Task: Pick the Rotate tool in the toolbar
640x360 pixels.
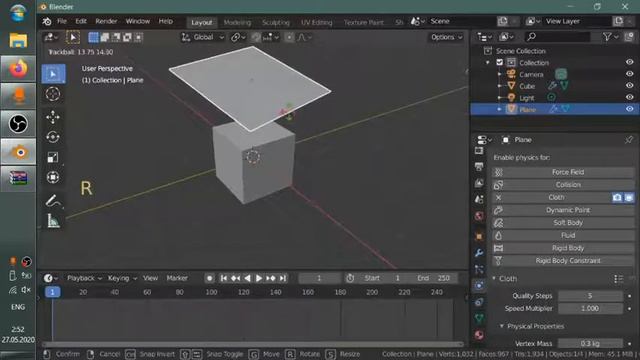Action: pos(53,137)
